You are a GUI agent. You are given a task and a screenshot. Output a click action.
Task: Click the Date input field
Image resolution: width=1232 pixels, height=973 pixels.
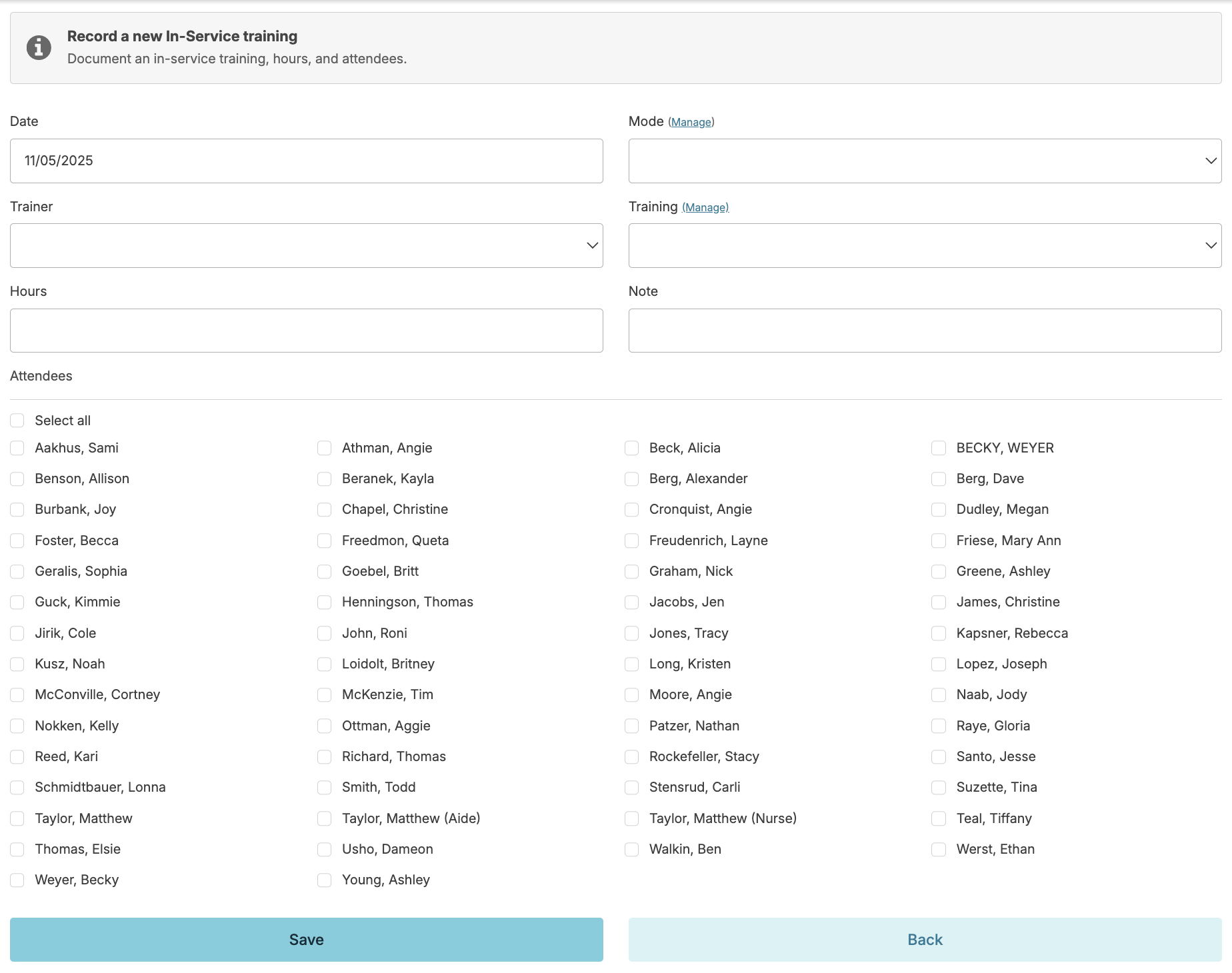[x=307, y=161]
